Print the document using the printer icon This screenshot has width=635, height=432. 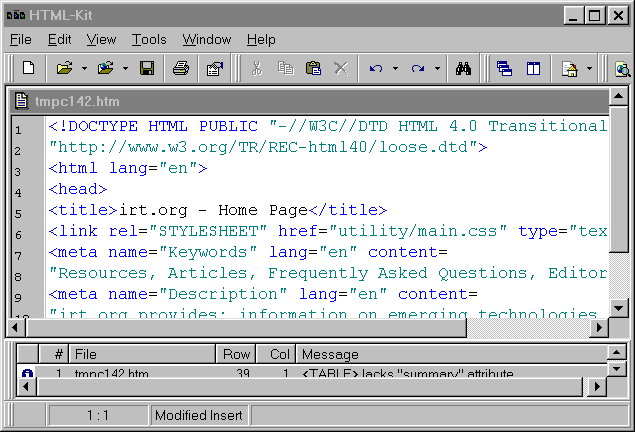coord(180,69)
